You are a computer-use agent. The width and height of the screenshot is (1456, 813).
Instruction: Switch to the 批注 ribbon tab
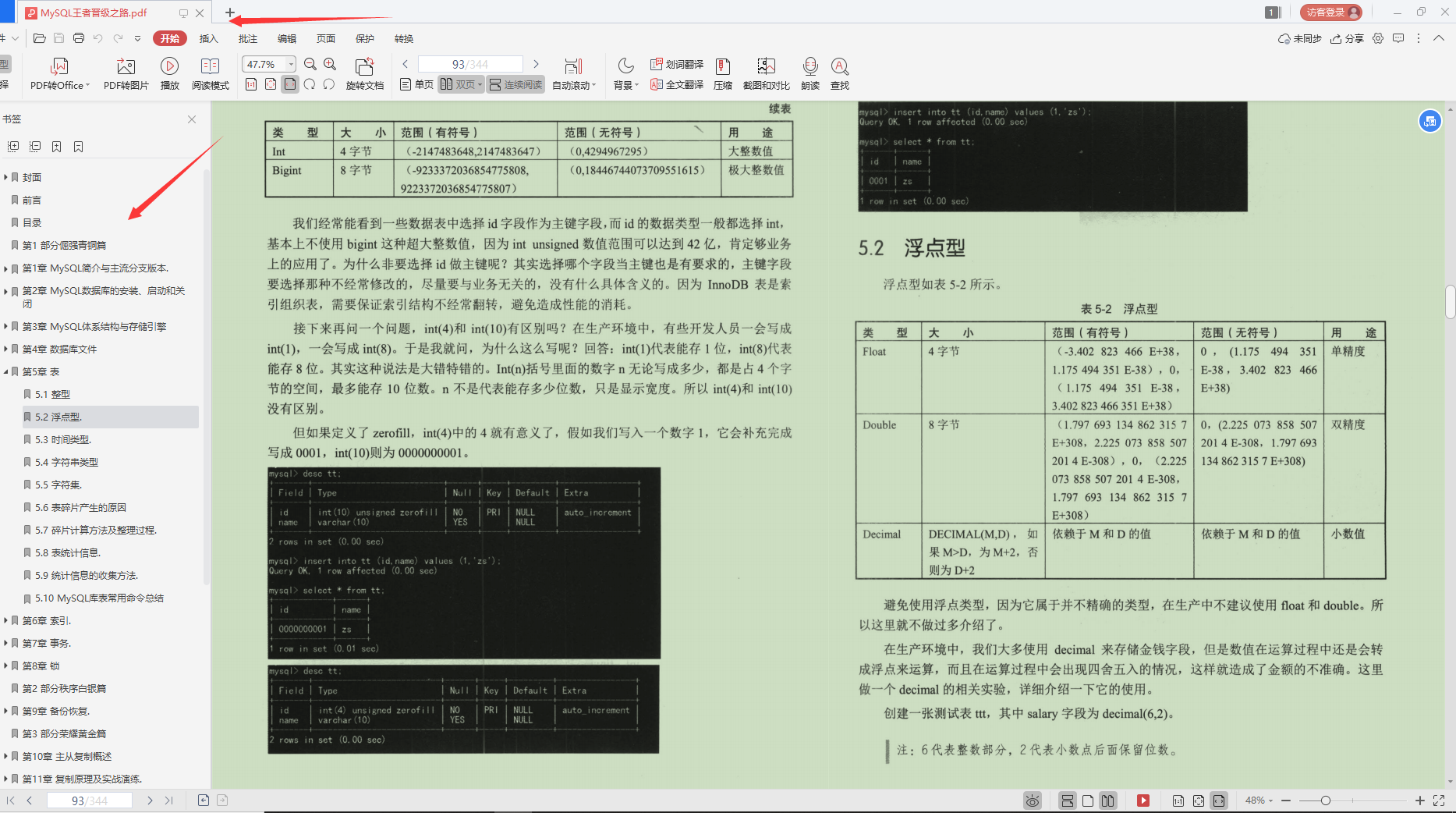[x=247, y=37]
